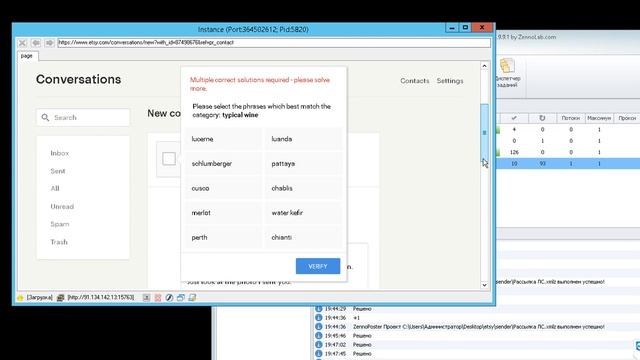
Task: Click the proxy address text in status bar
Action: click(x=100, y=298)
